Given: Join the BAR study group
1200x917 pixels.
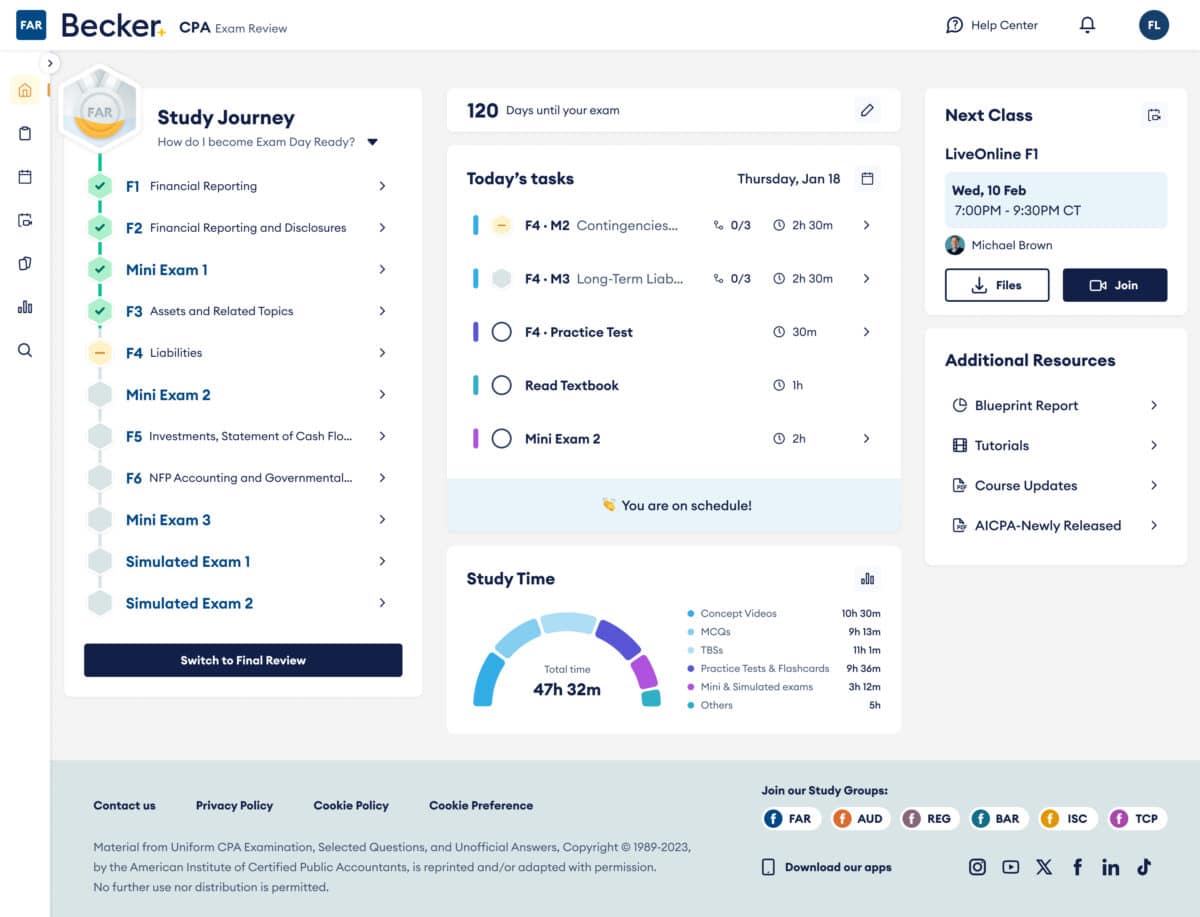Looking at the screenshot, I should (998, 819).
